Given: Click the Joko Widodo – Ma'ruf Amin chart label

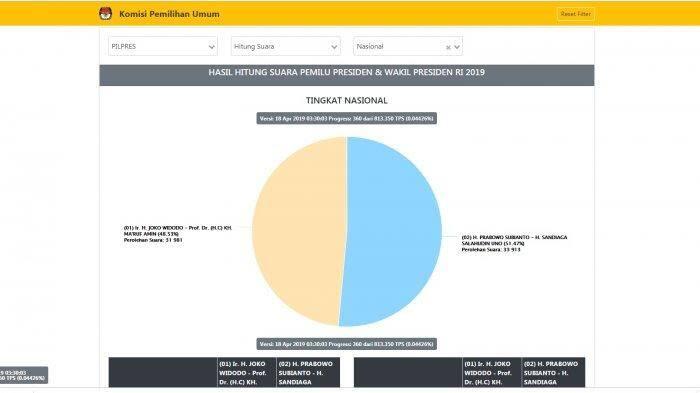Looking at the screenshot, I should coord(178,234).
